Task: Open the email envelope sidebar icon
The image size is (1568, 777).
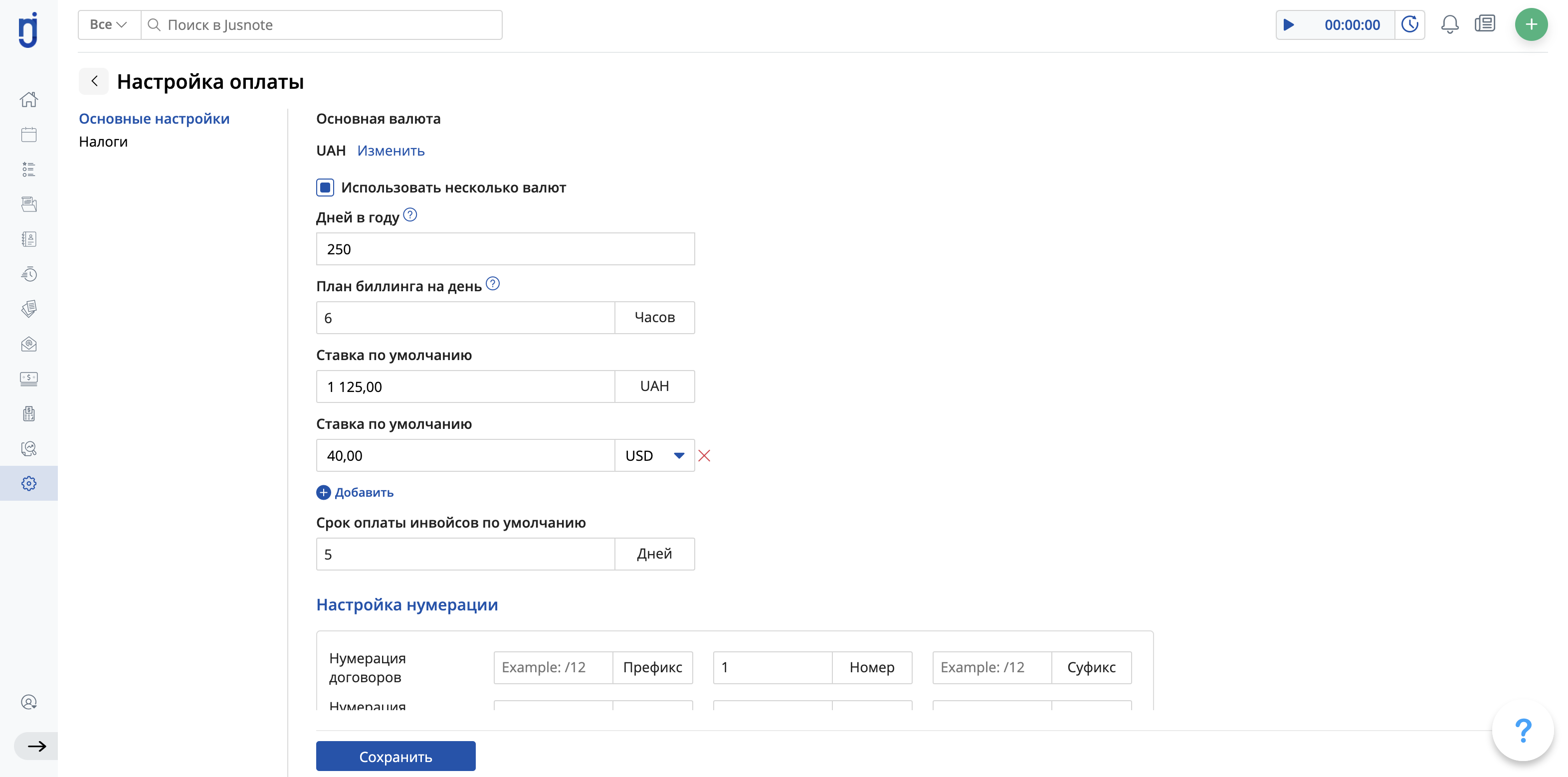Action: 28,345
